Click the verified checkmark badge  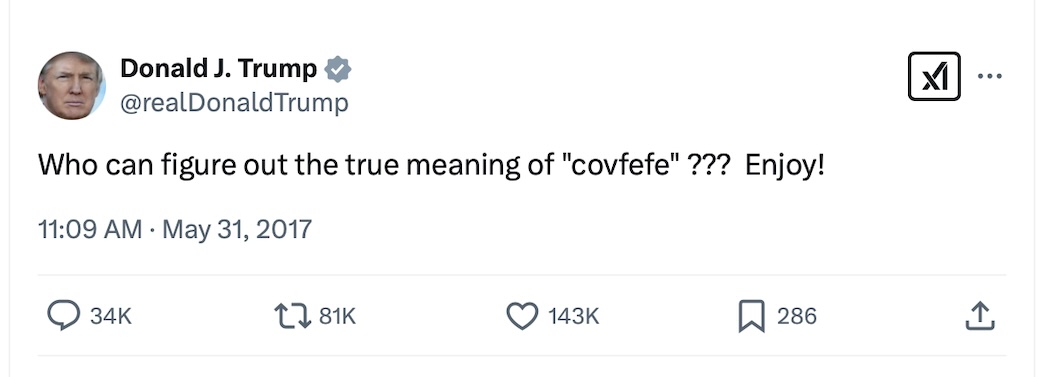[338, 69]
